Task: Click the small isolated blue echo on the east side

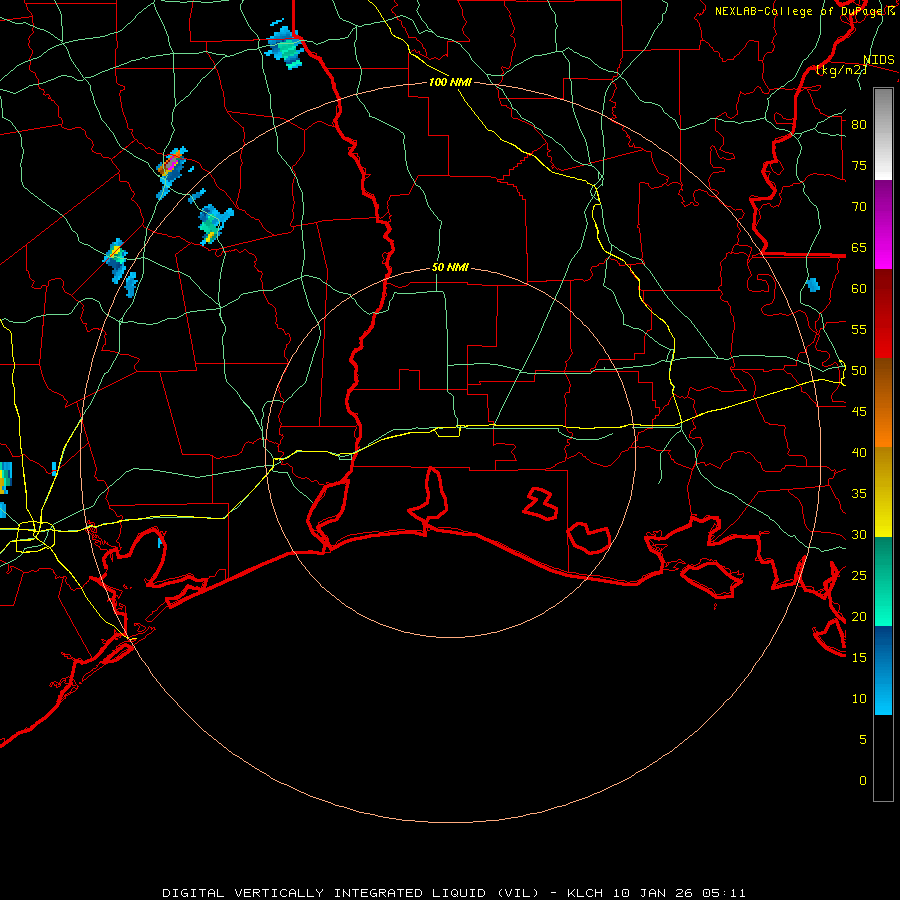Action: point(813,285)
